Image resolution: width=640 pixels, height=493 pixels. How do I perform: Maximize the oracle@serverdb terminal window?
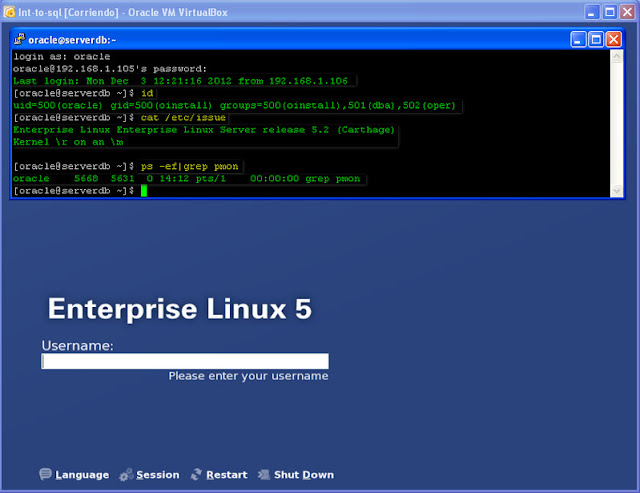[596, 40]
